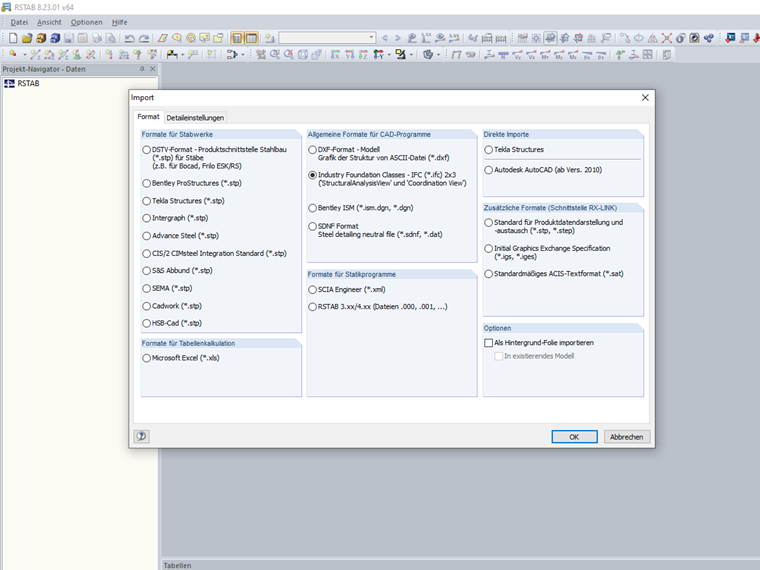760x570 pixels.
Task: Show view in X direction icon
Action: 335,54
